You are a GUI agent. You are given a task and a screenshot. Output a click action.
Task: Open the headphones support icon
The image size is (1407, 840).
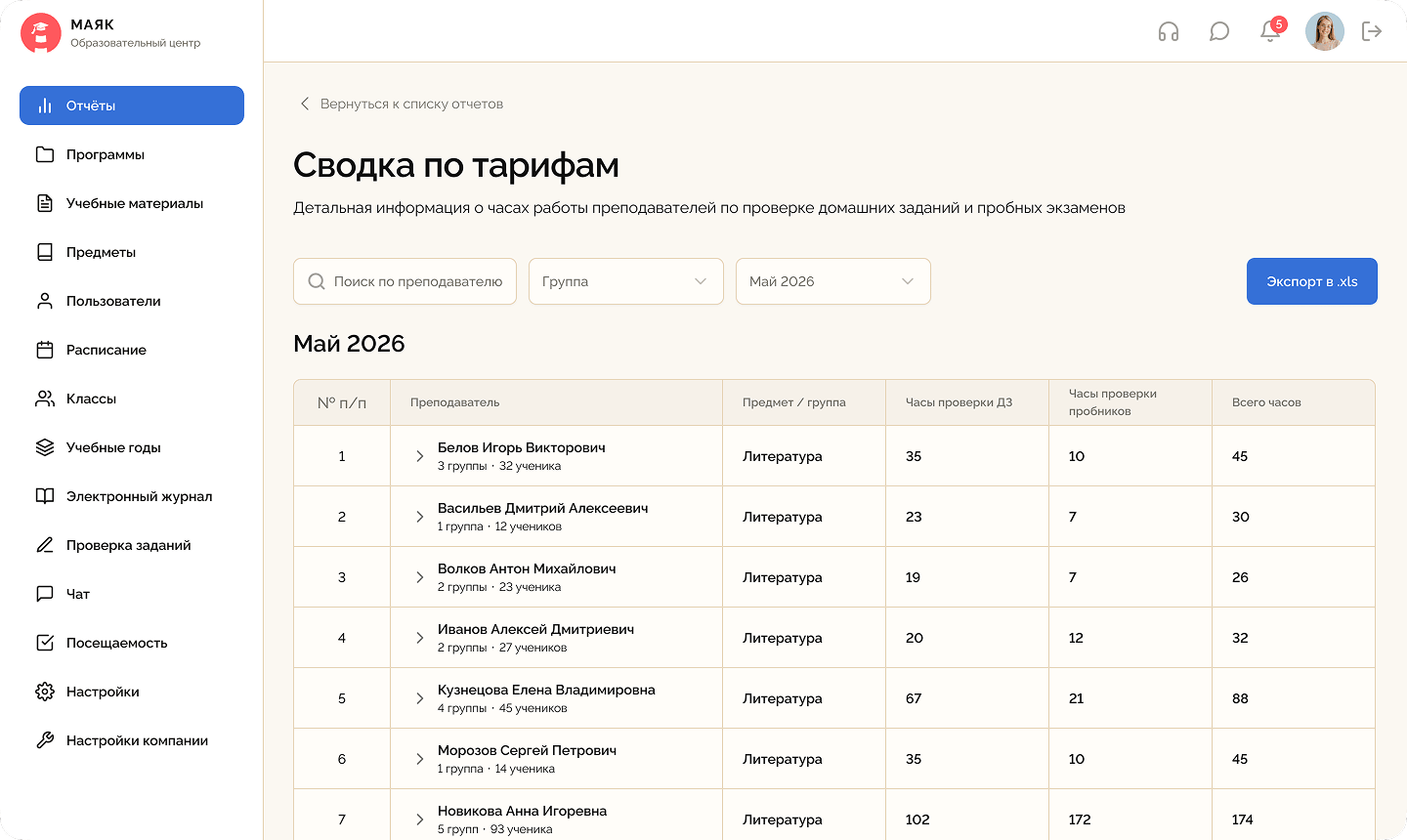[x=1169, y=31]
